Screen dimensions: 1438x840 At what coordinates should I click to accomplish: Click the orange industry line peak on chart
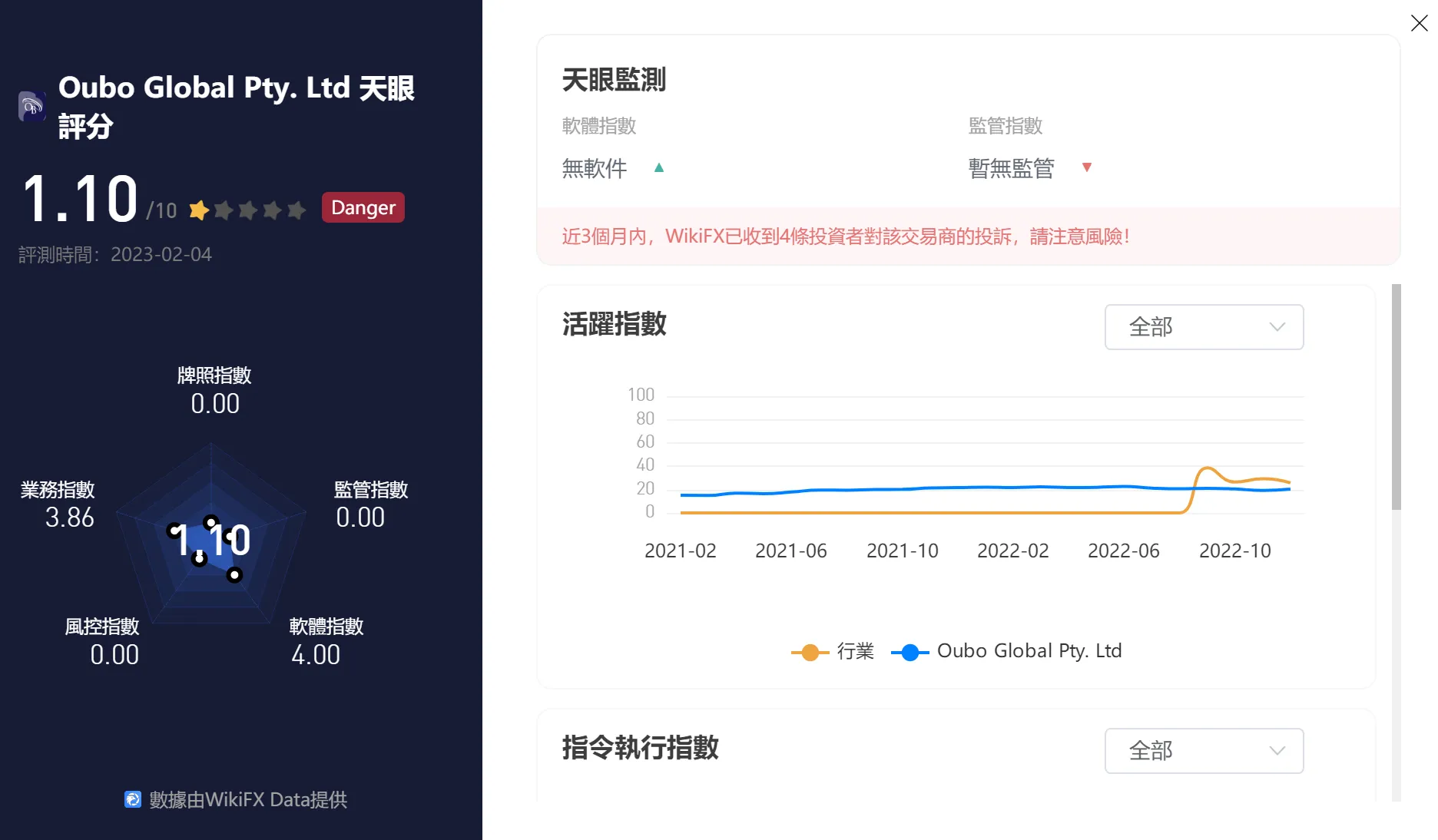(1207, 468)
